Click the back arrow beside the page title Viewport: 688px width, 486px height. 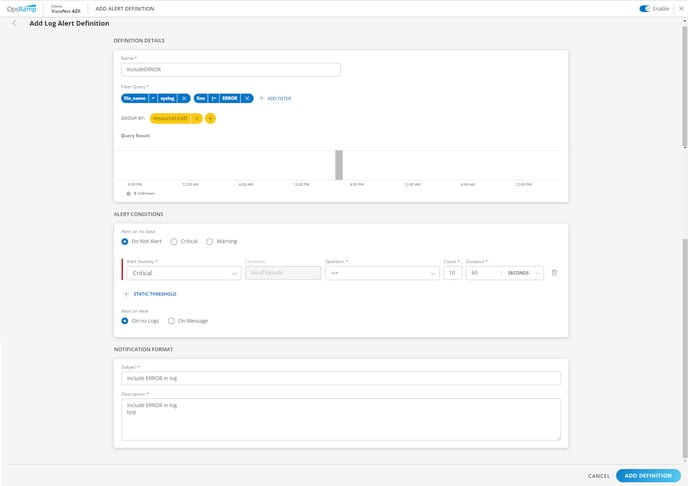pyautogui.click(x=14, y=23)
